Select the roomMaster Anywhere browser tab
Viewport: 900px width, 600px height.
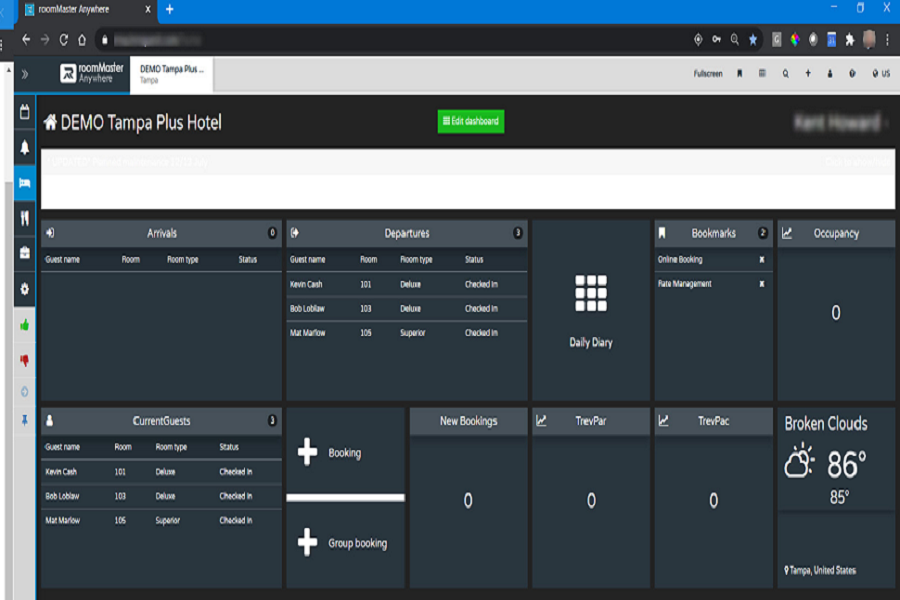click(x=75, y=9)
